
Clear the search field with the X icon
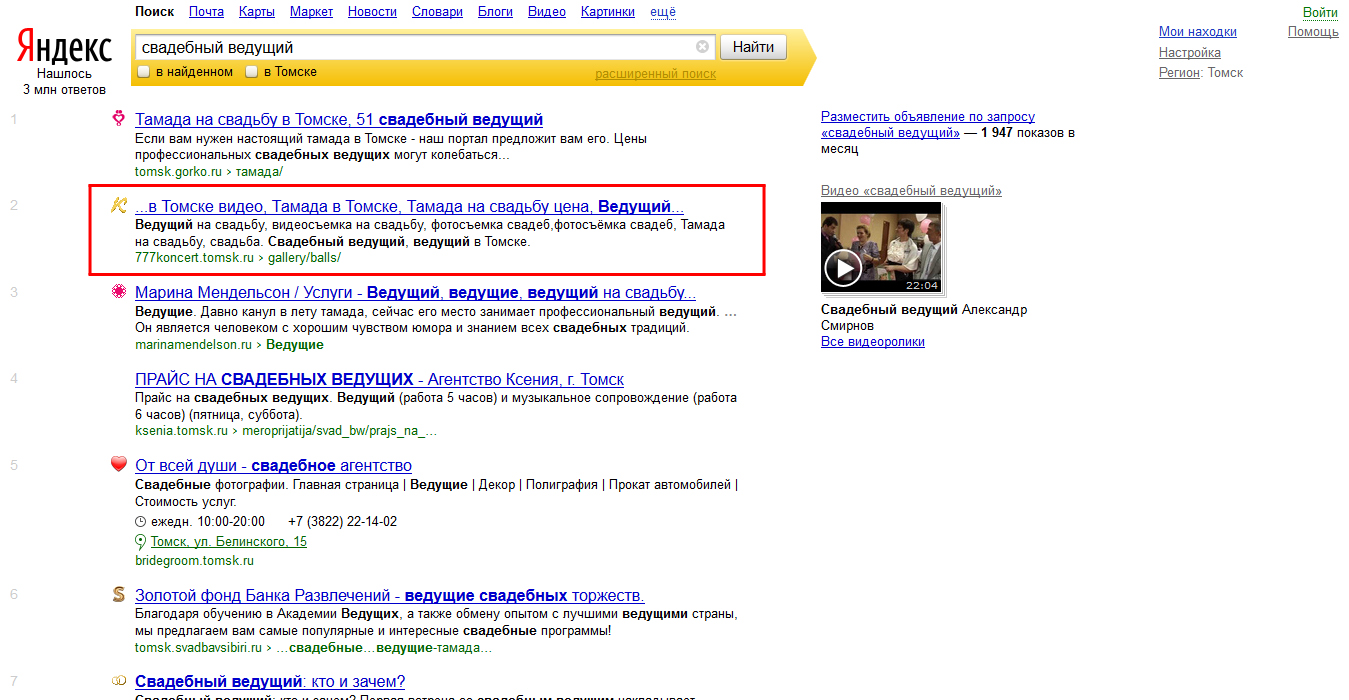(702, 47)
